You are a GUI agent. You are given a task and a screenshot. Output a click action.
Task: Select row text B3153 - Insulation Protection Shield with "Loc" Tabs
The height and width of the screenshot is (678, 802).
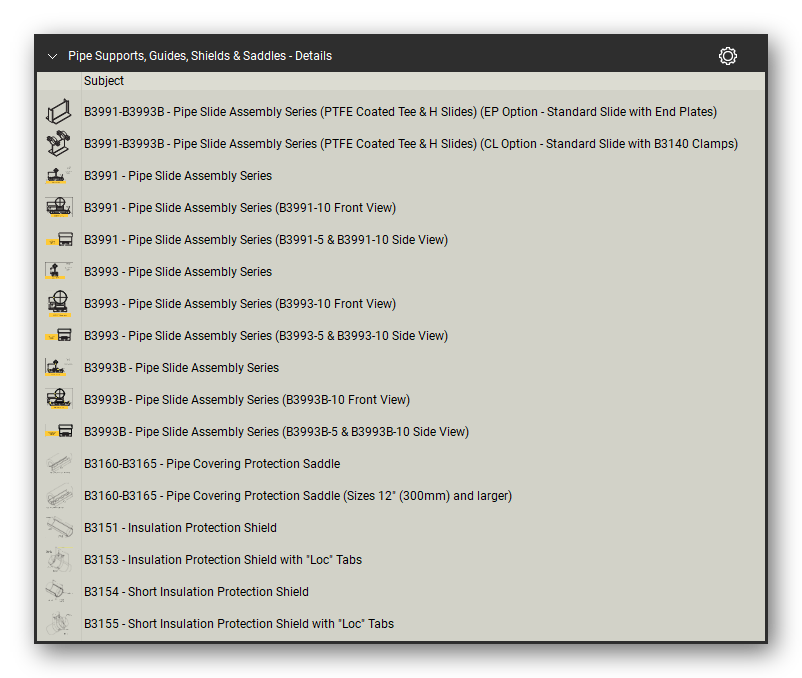223,560
